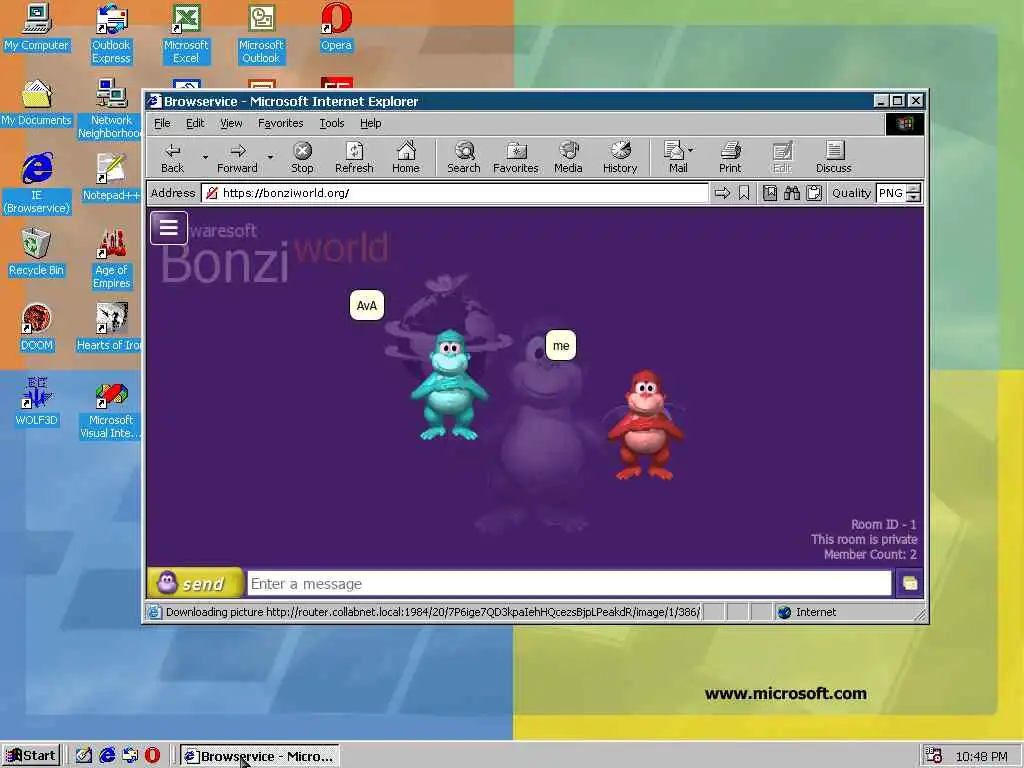Click the address bar URL field
Viewport: 1024px width, 768px height.
tap(455, 193)
